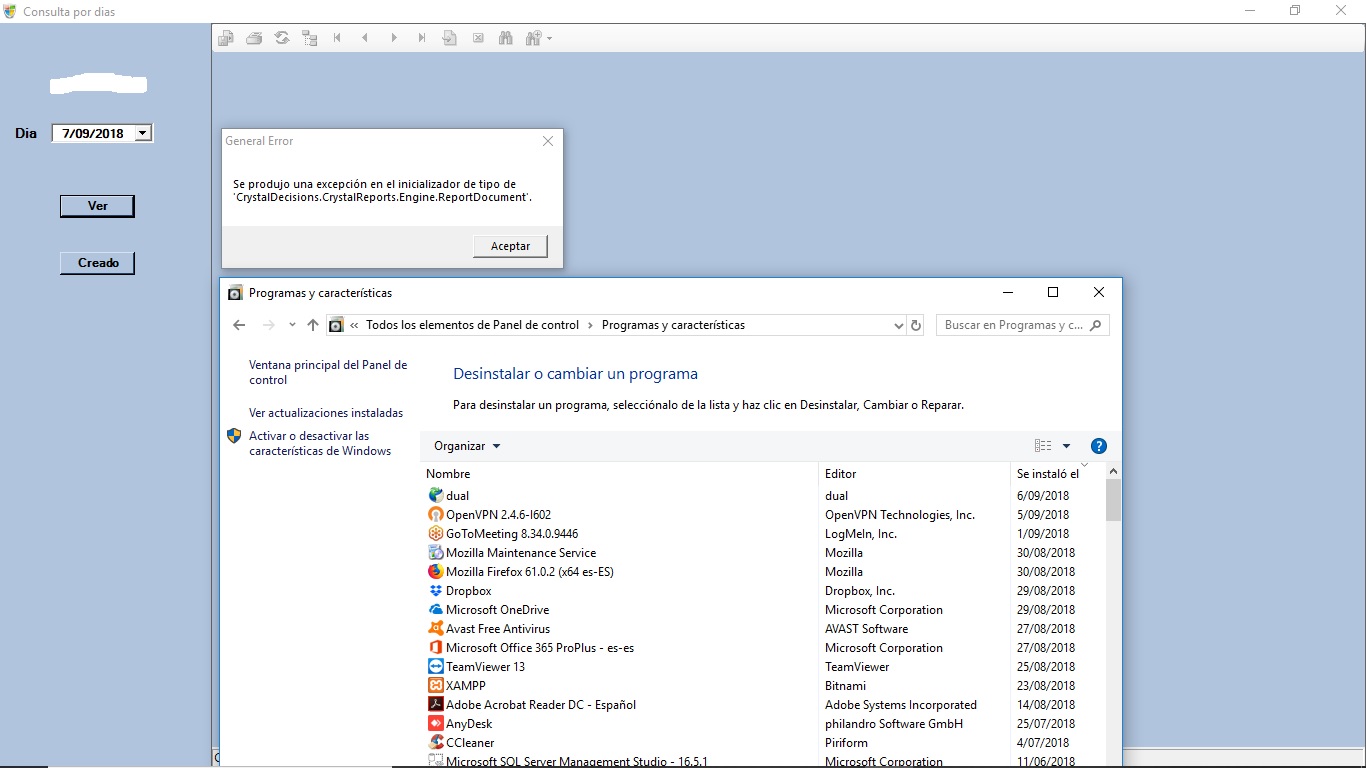Click the Dia date field 7/09/2018

coord(93,133)
